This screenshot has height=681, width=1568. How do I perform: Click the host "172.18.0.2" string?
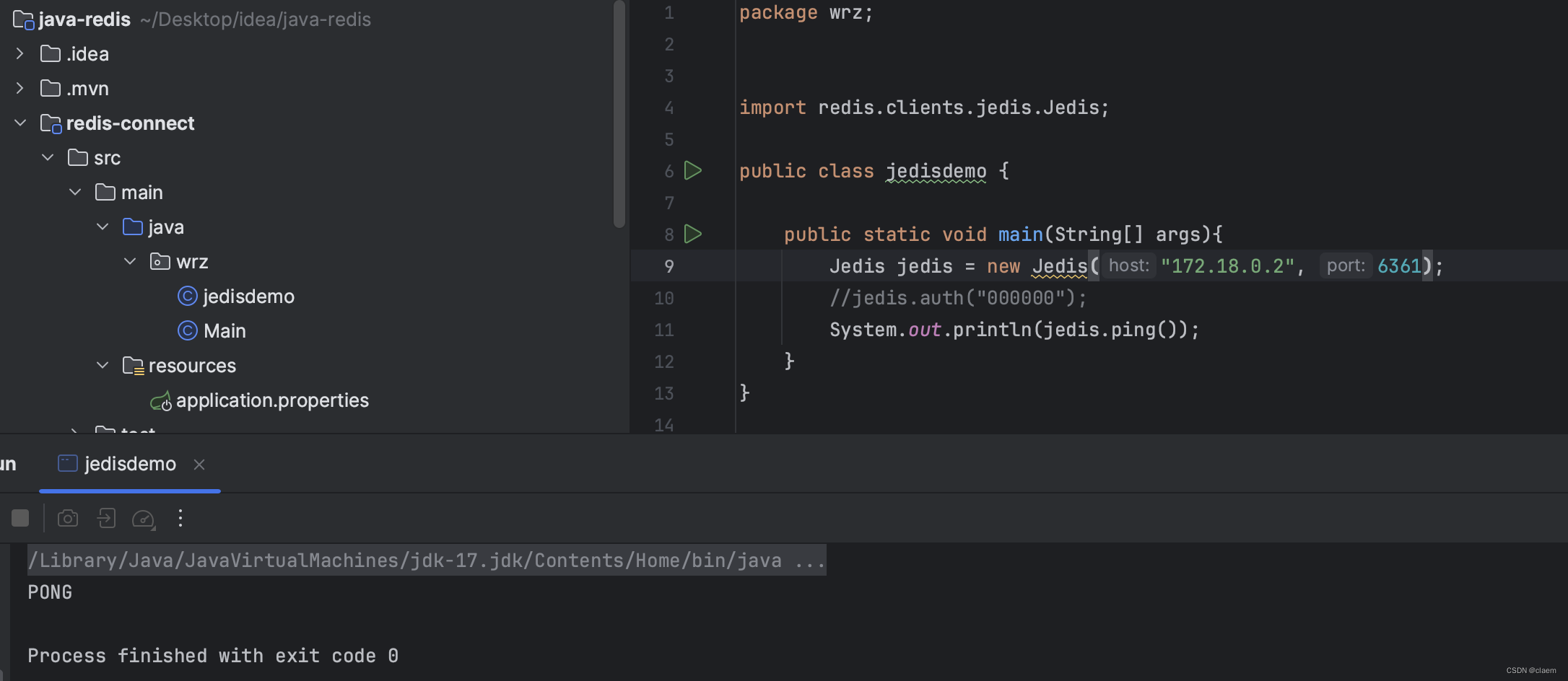[1227, 266]
